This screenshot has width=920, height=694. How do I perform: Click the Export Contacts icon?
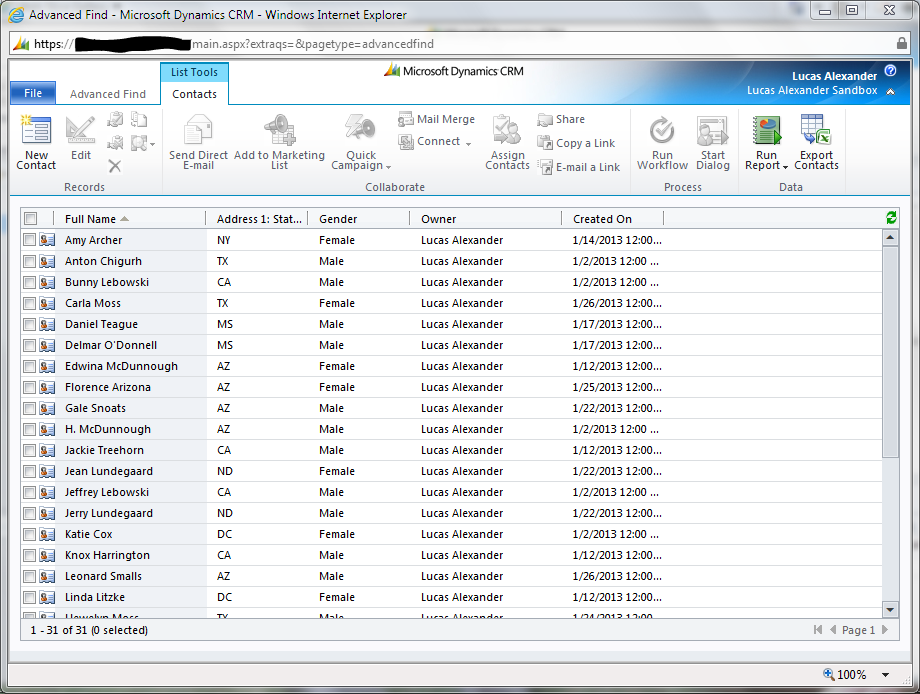click(x=816, y=130)
